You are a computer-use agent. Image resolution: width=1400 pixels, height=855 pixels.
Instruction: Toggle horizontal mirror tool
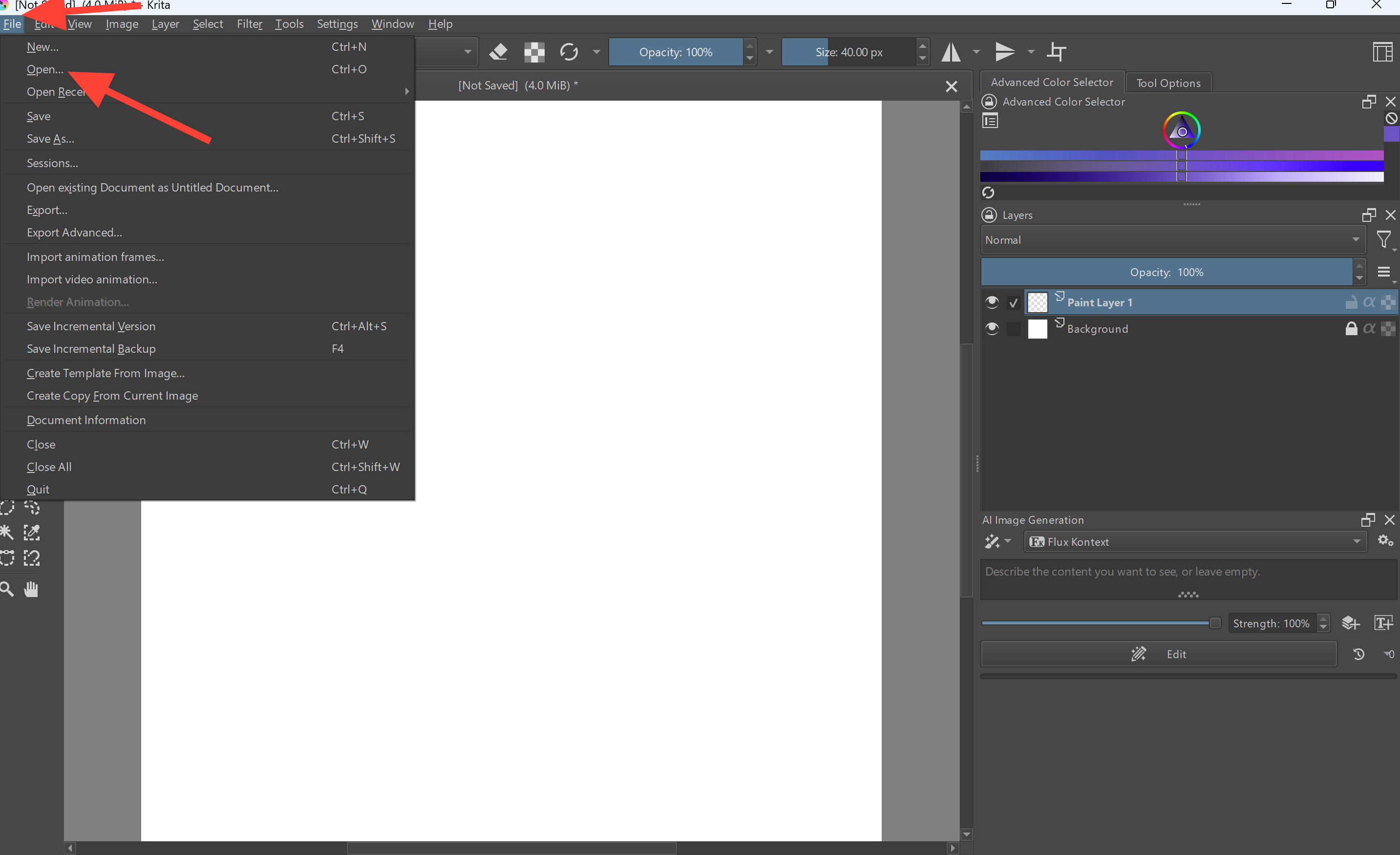(951, 52)
